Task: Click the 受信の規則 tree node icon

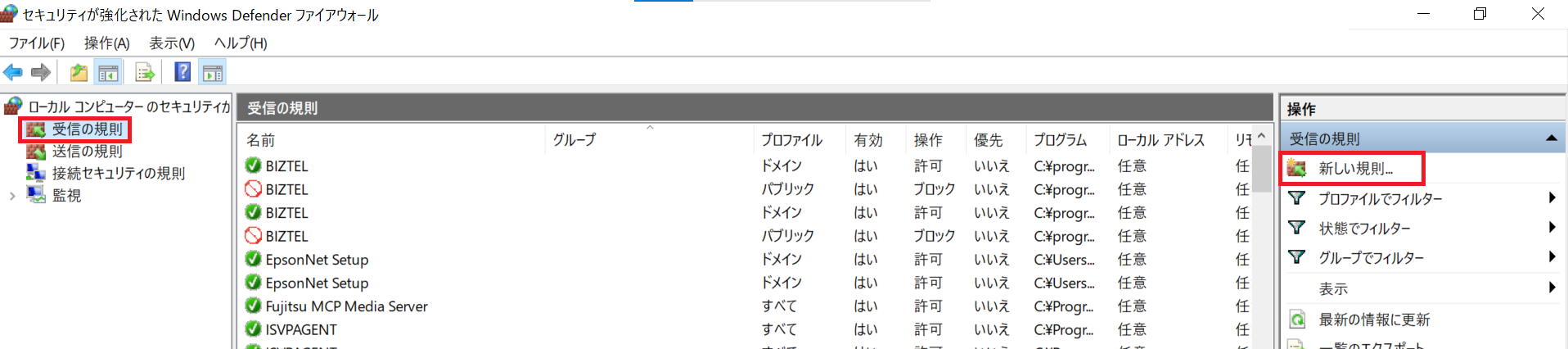Action: [x=35, y=129]
